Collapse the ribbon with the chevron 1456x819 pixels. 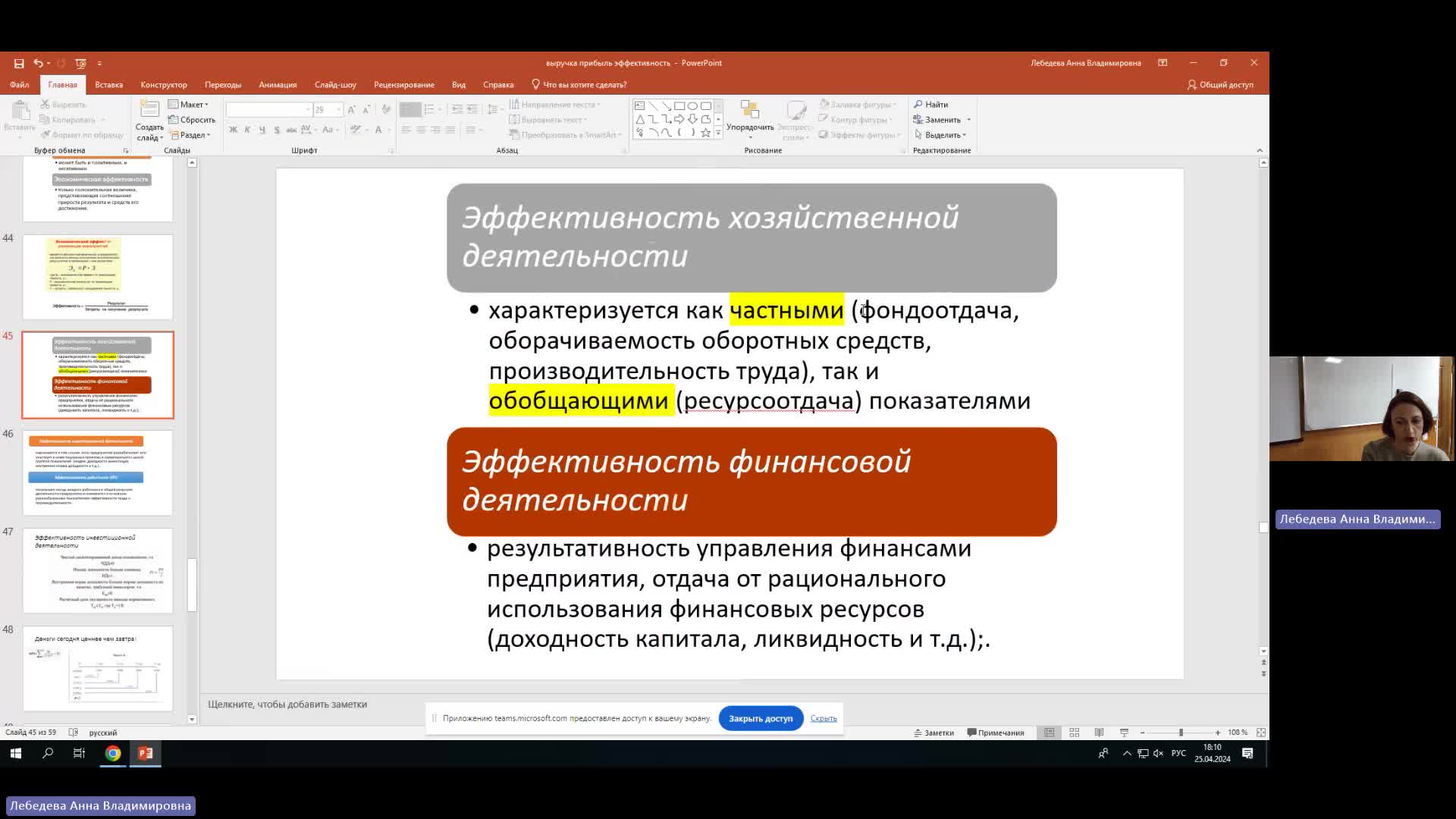click(x=1260, y=150)
